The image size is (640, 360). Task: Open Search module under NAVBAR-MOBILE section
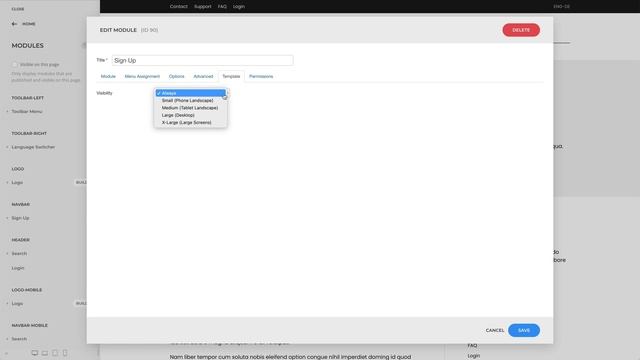tap(19, 339)
